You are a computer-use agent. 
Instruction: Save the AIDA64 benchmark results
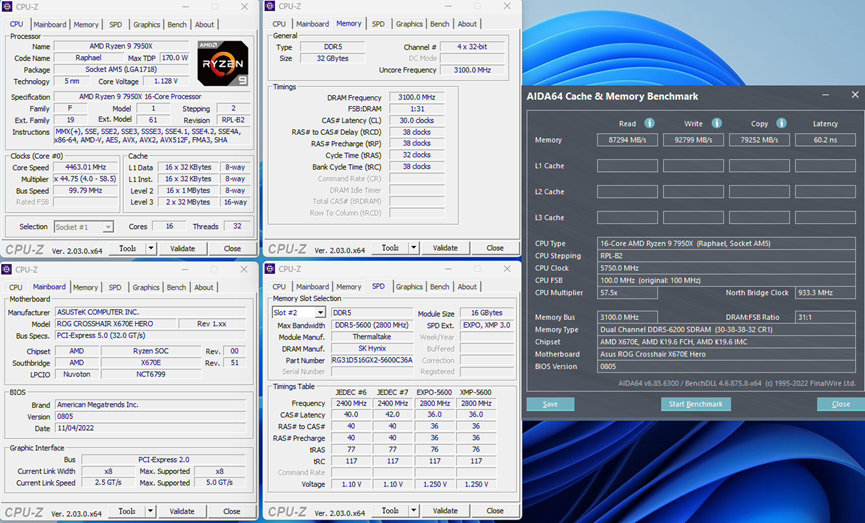pos(550,404)
